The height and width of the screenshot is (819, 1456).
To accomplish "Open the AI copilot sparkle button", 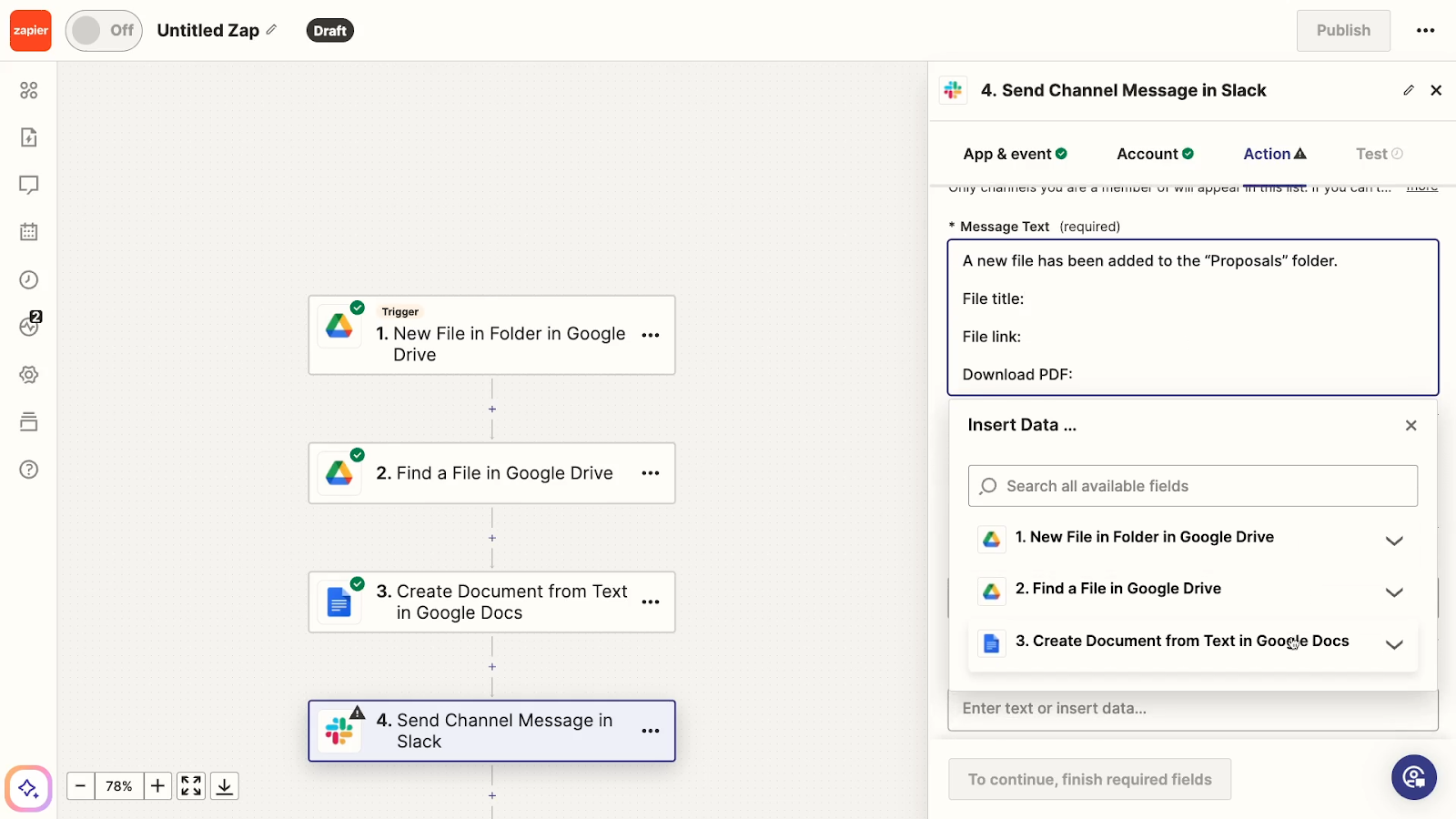I will (x=28, y=788).
